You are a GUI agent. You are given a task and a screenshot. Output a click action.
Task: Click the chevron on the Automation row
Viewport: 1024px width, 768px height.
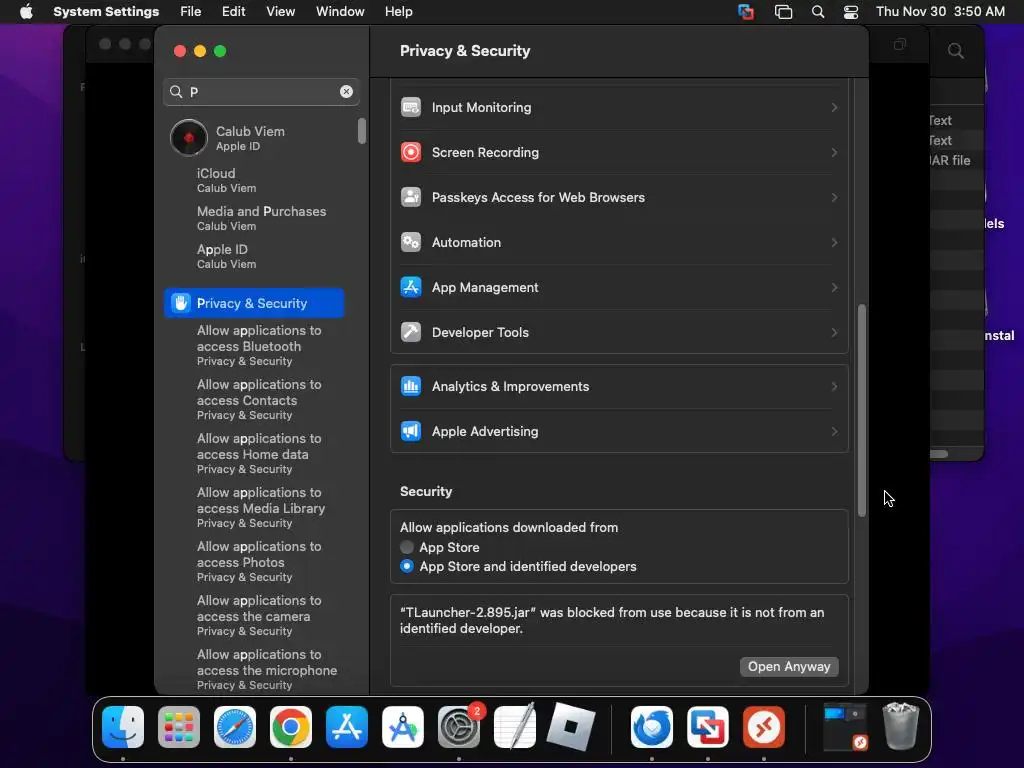[x=834, y=242]
